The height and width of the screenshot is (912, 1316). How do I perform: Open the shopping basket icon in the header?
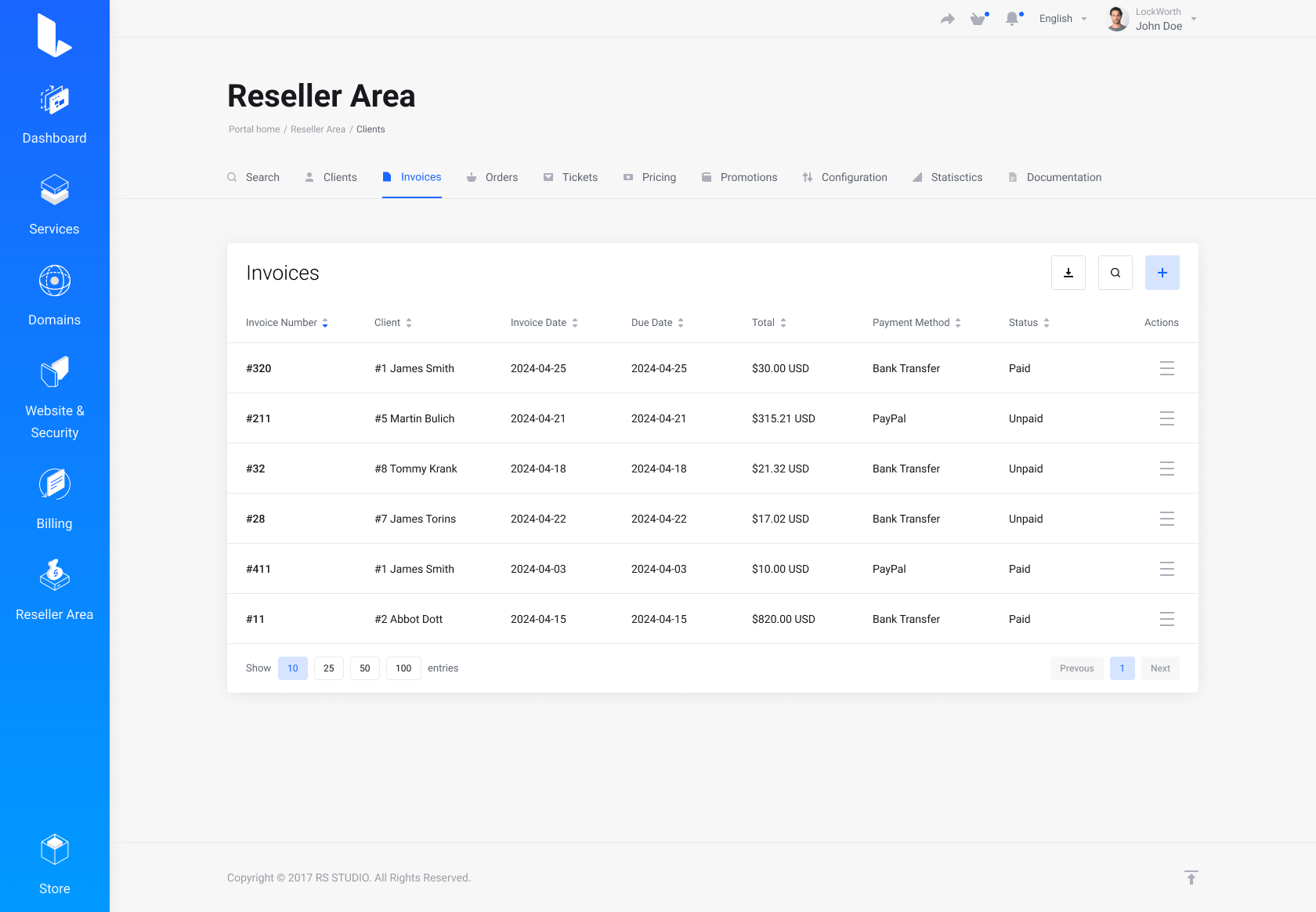coord(978,19)
